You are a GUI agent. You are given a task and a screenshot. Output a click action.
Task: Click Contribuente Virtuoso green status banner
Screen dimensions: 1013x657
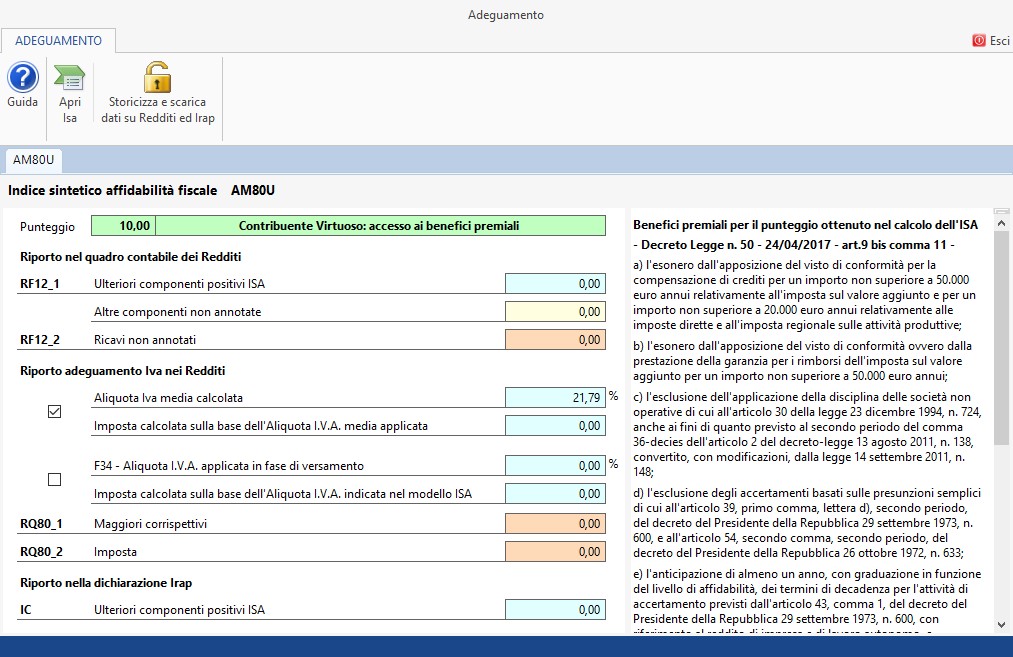click(x=381, y=225)
